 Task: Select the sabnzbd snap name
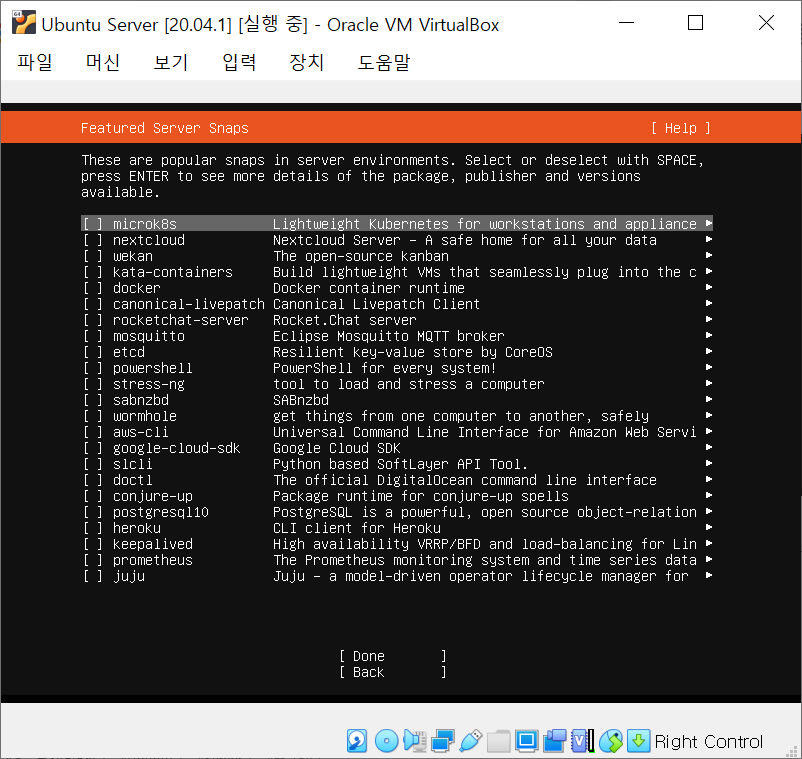coord(141,400)
